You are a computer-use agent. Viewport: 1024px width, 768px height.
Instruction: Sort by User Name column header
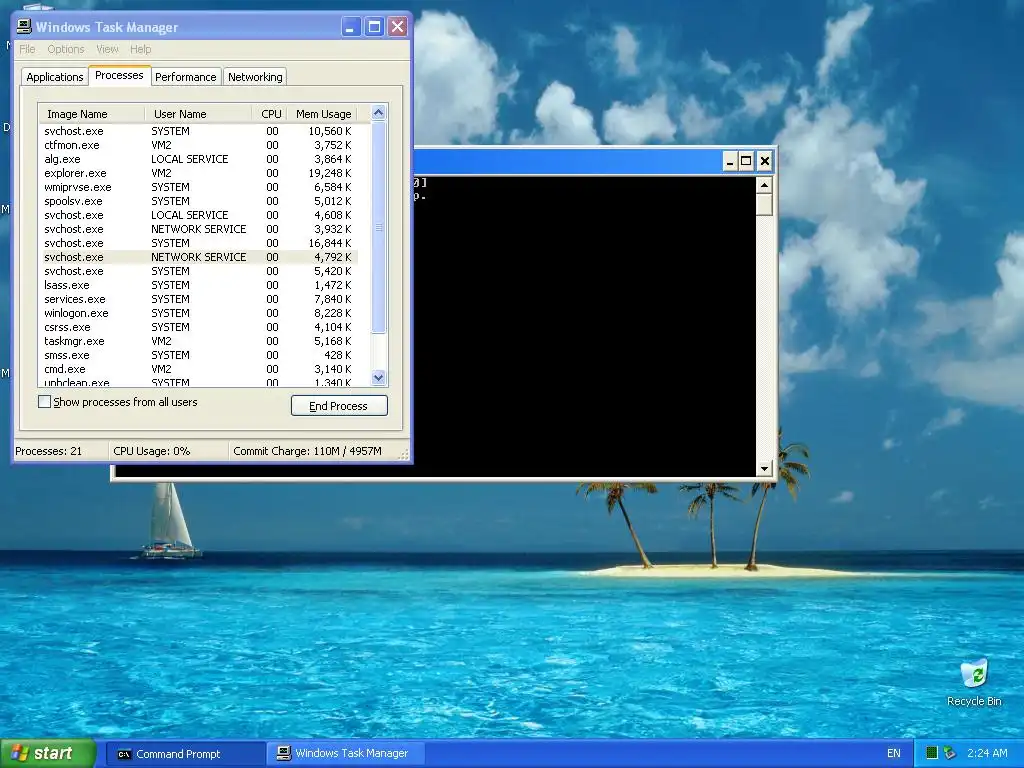pos(198,114)
